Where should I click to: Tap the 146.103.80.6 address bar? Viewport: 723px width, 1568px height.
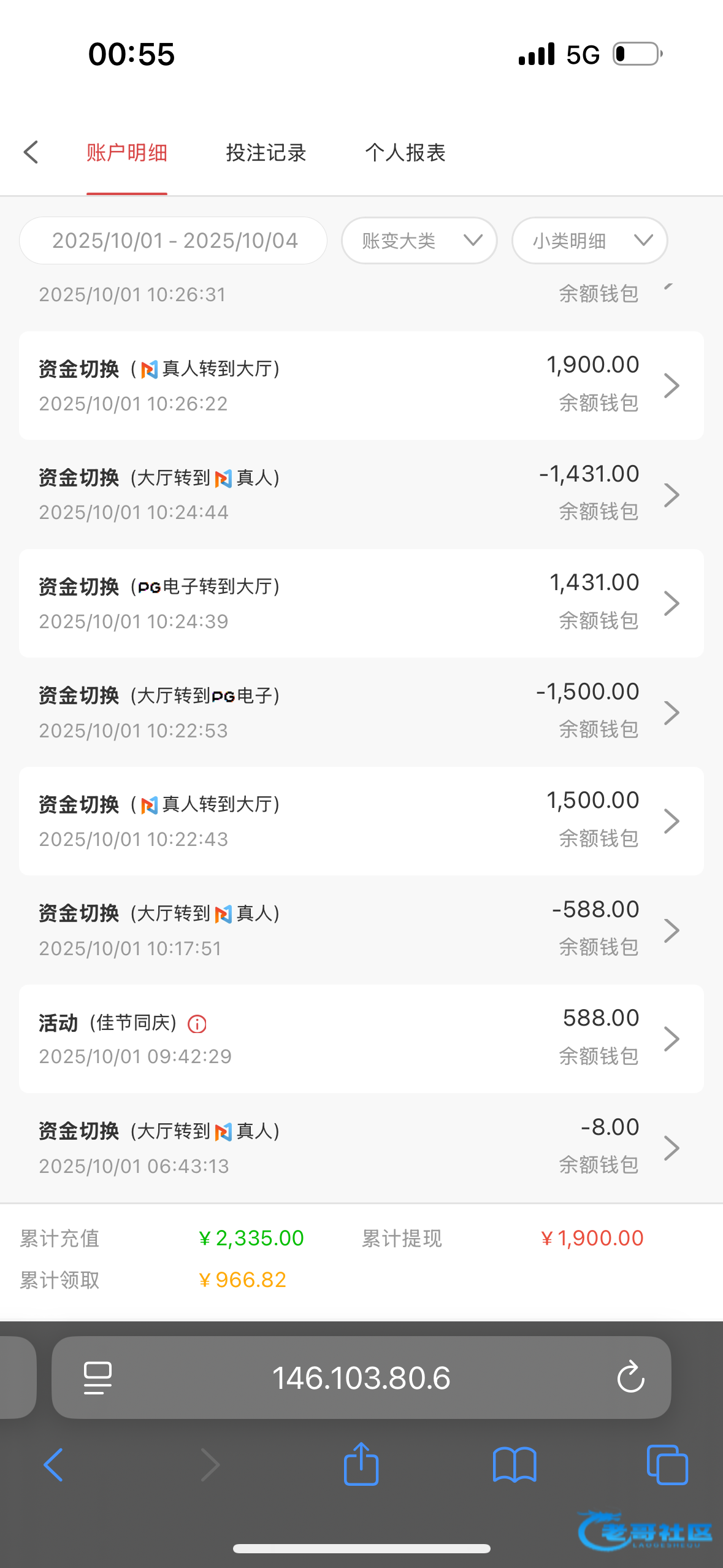coord(361,1378)
